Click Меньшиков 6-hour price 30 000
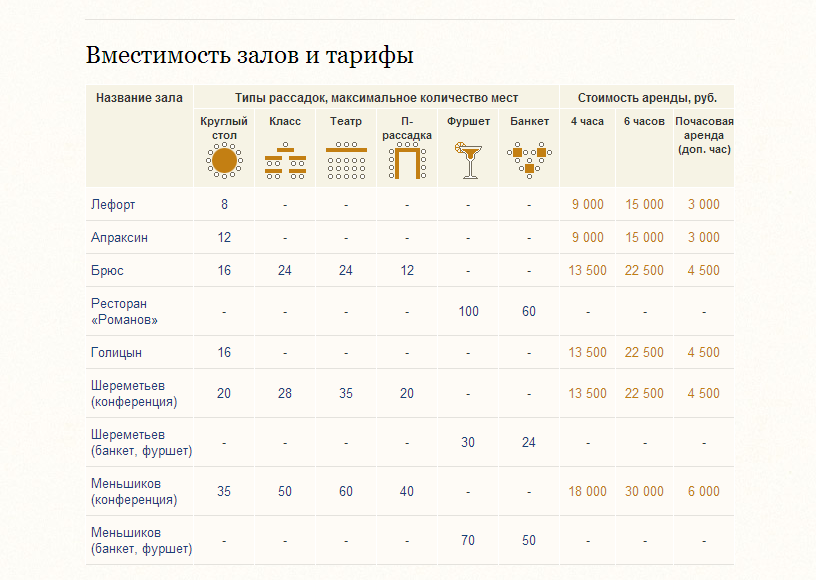This screenshot has height=580, width=816. point(644,492)
